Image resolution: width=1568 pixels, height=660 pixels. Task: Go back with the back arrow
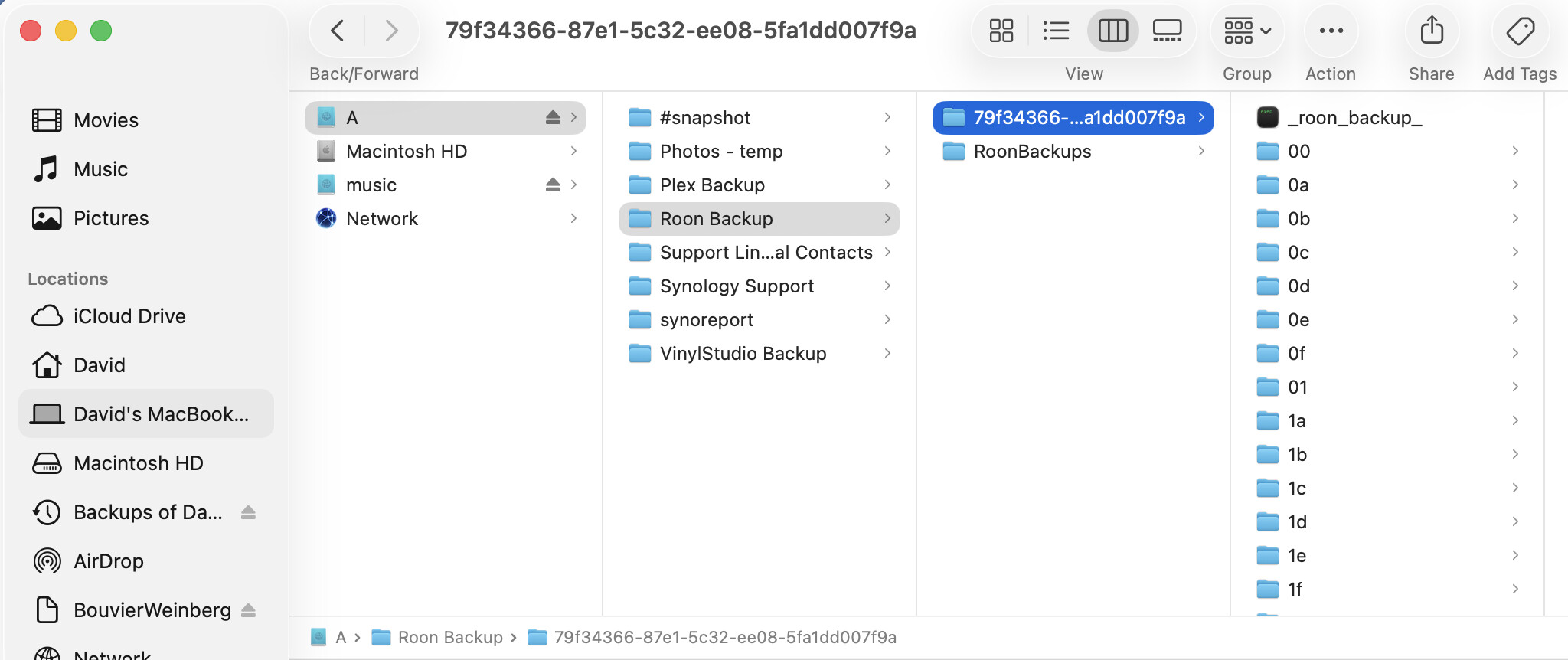pos(337,31)
